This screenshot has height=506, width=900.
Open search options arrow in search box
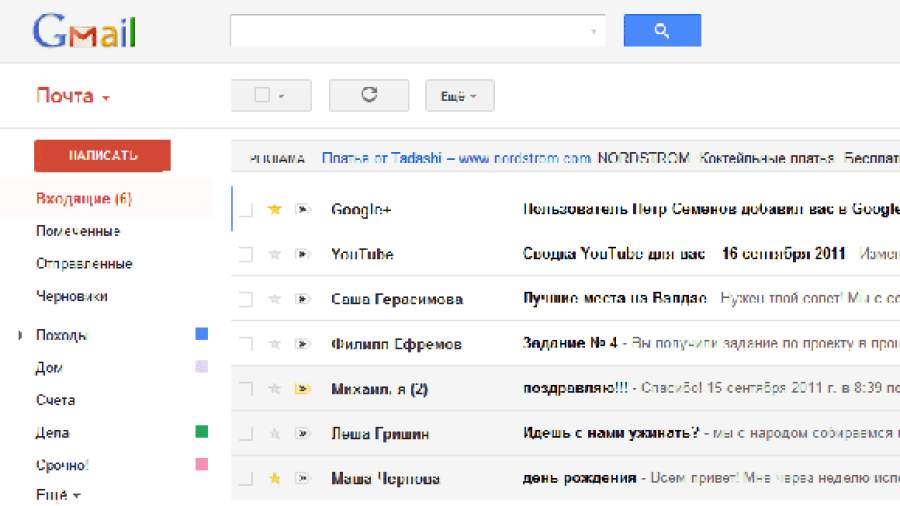[593, 31]
